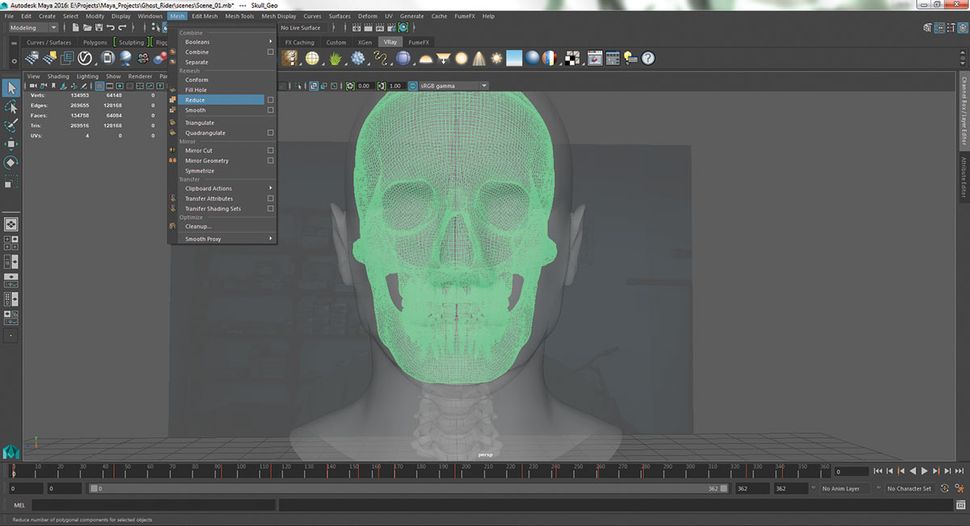This screenshot has width=970, height=526.
Task: Click the checkerboard texture shelf icon
Action: (x=572, y=59)
